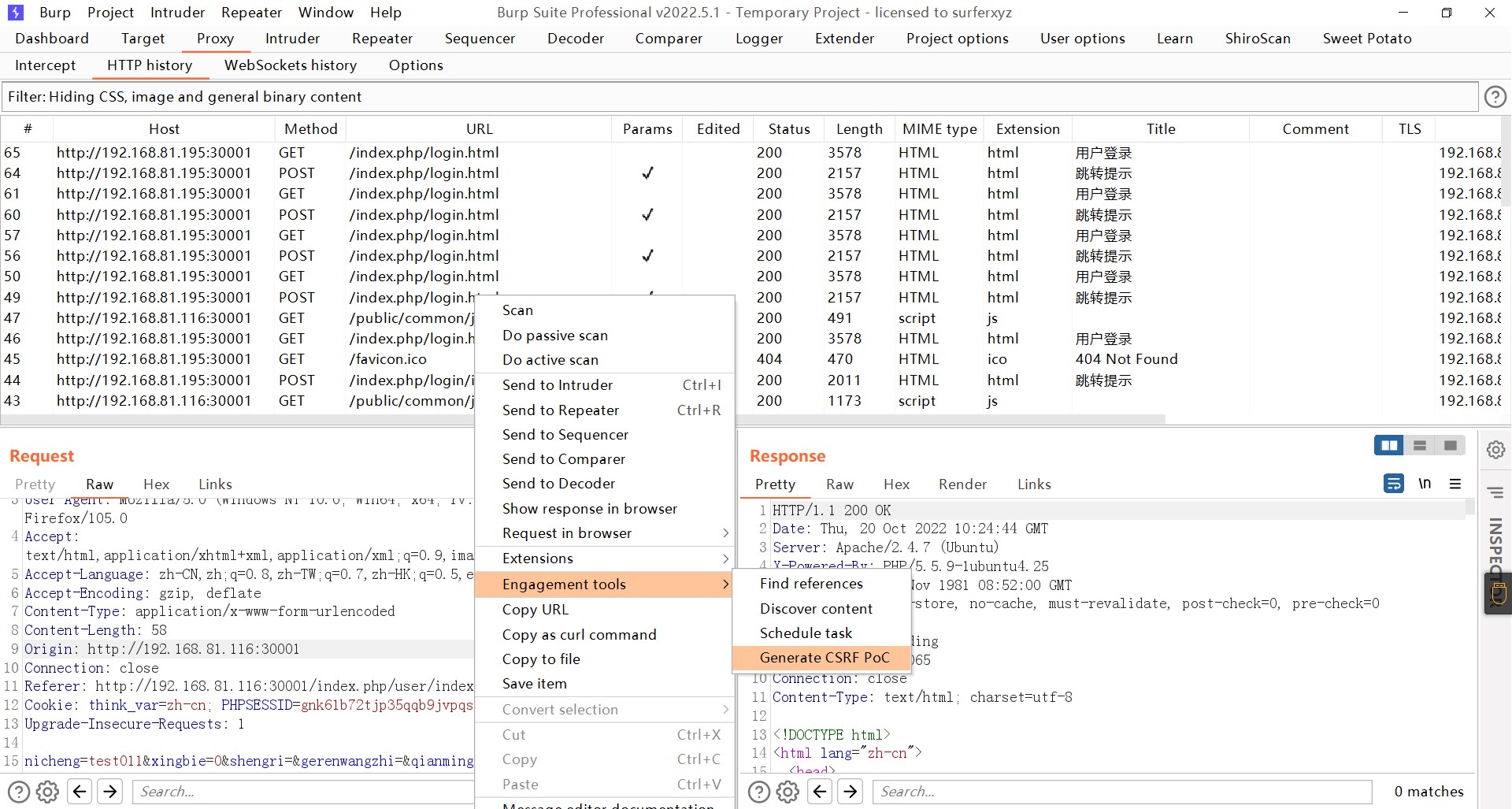Select Save item from context menu
This screenshot has width=1512, height=809.
coord(605,684)
